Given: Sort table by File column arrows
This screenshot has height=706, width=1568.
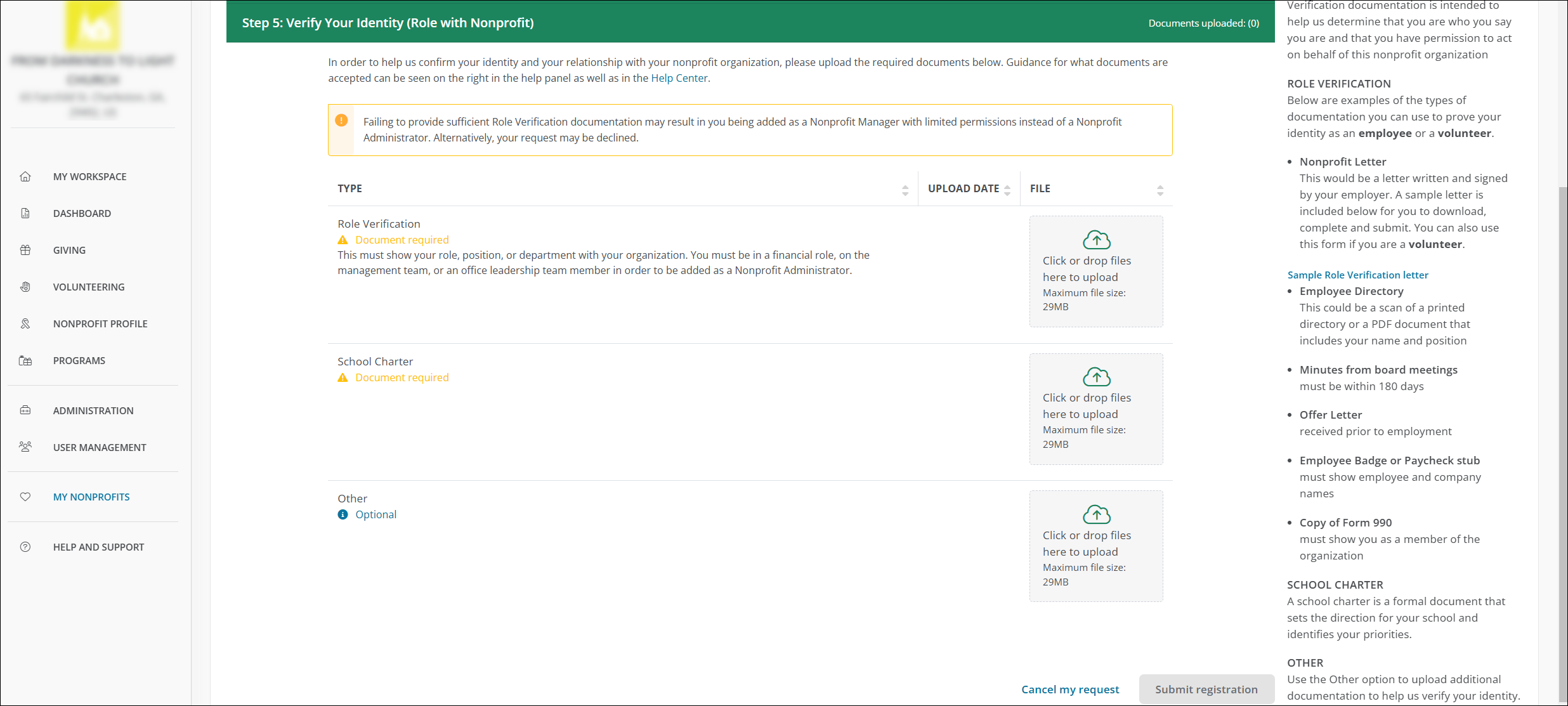Looking at the screenshot, I should (1160, 190).
